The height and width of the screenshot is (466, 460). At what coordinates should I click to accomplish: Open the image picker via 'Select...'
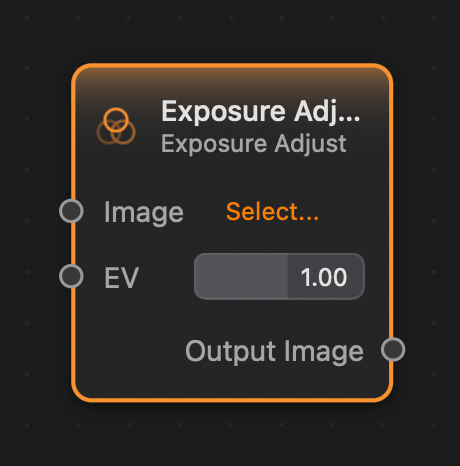(272, 212)
